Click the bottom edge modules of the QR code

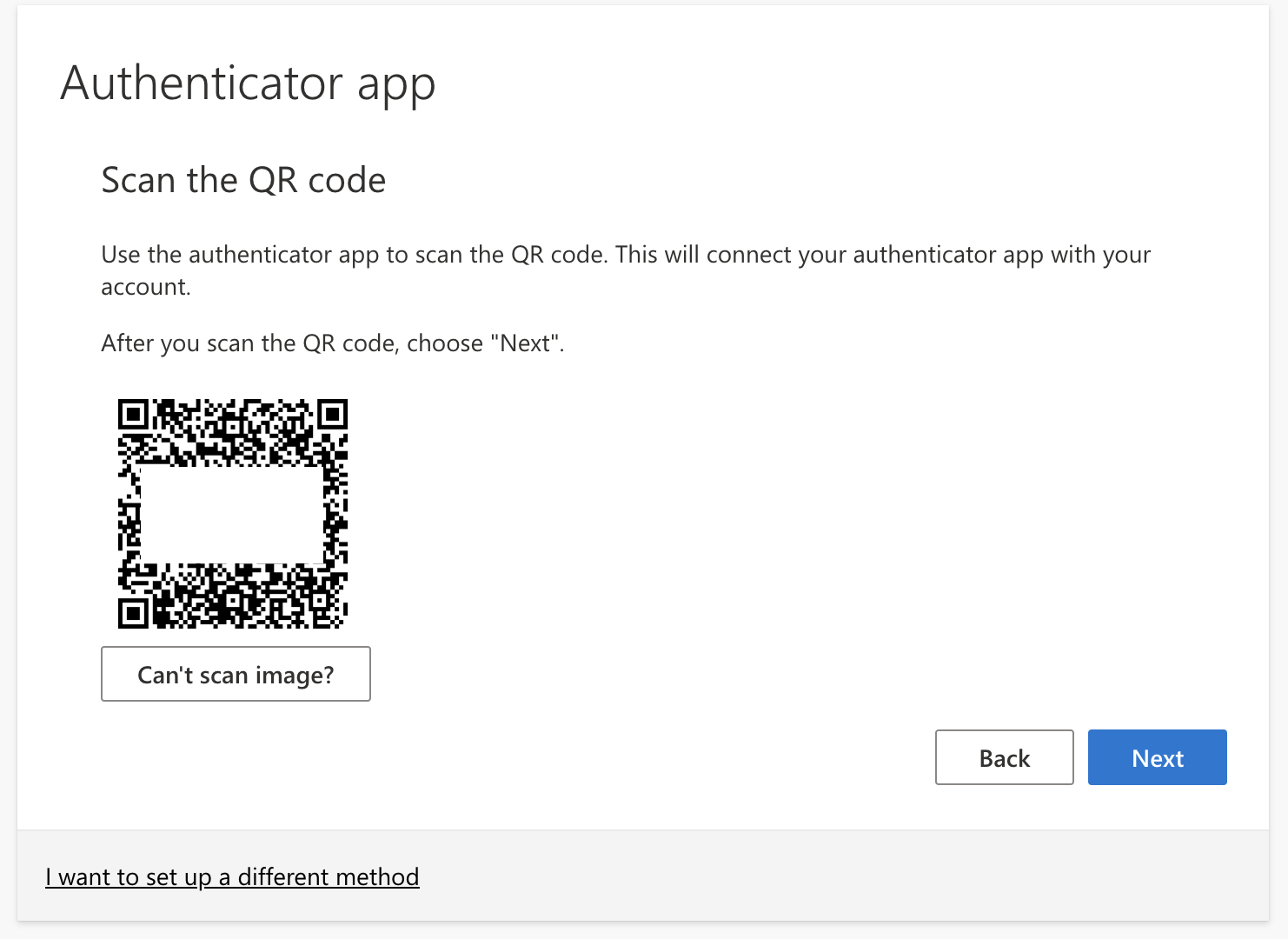pos(232,621)
